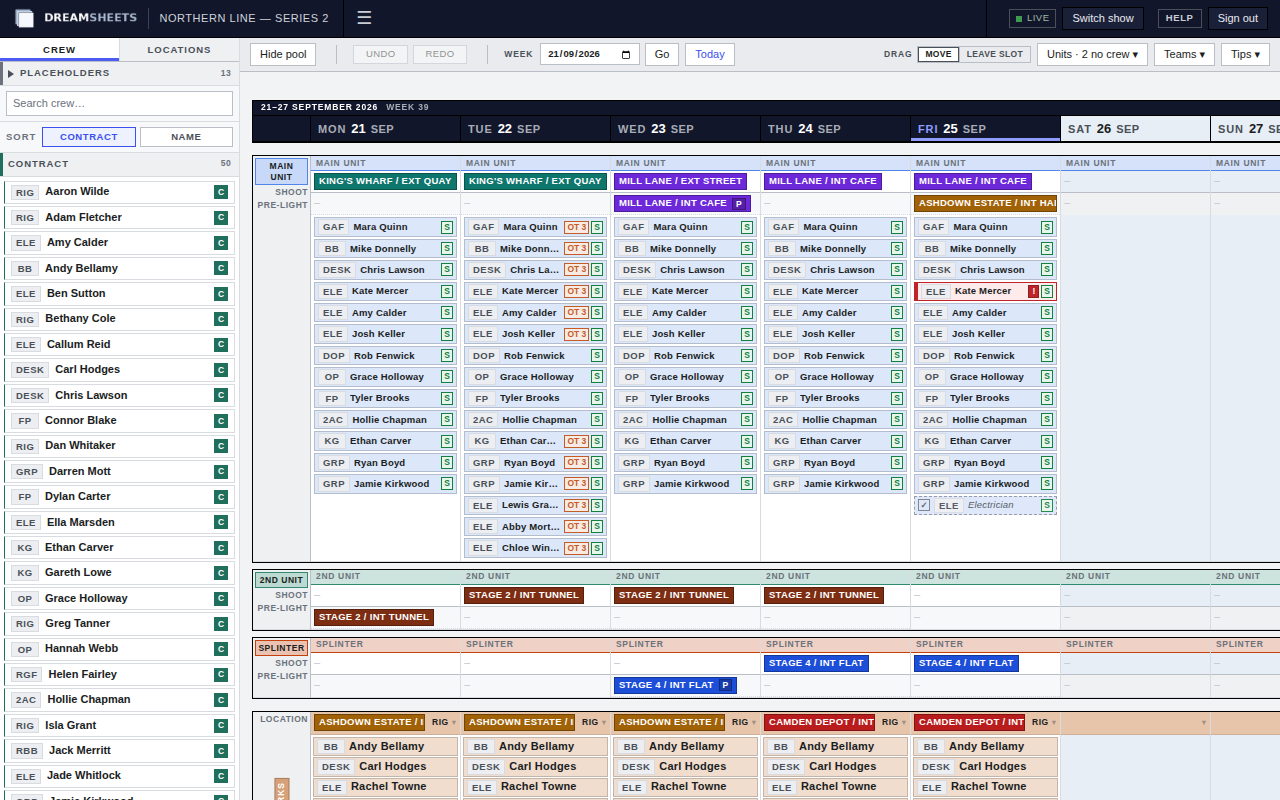Open the calendar picker icon in the week date field

[x=627, y=55]
